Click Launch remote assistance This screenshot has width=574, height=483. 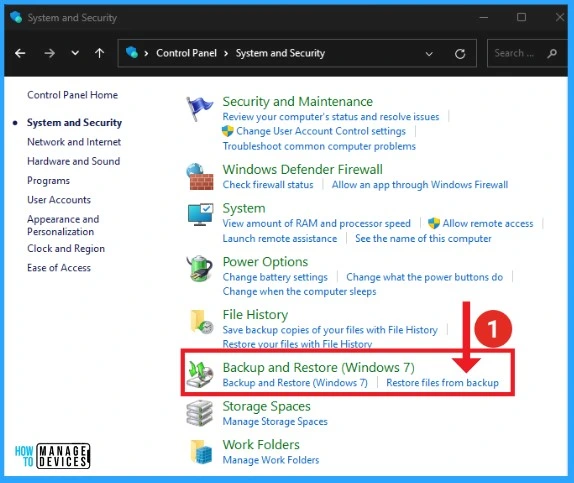[x=280, y=238]
